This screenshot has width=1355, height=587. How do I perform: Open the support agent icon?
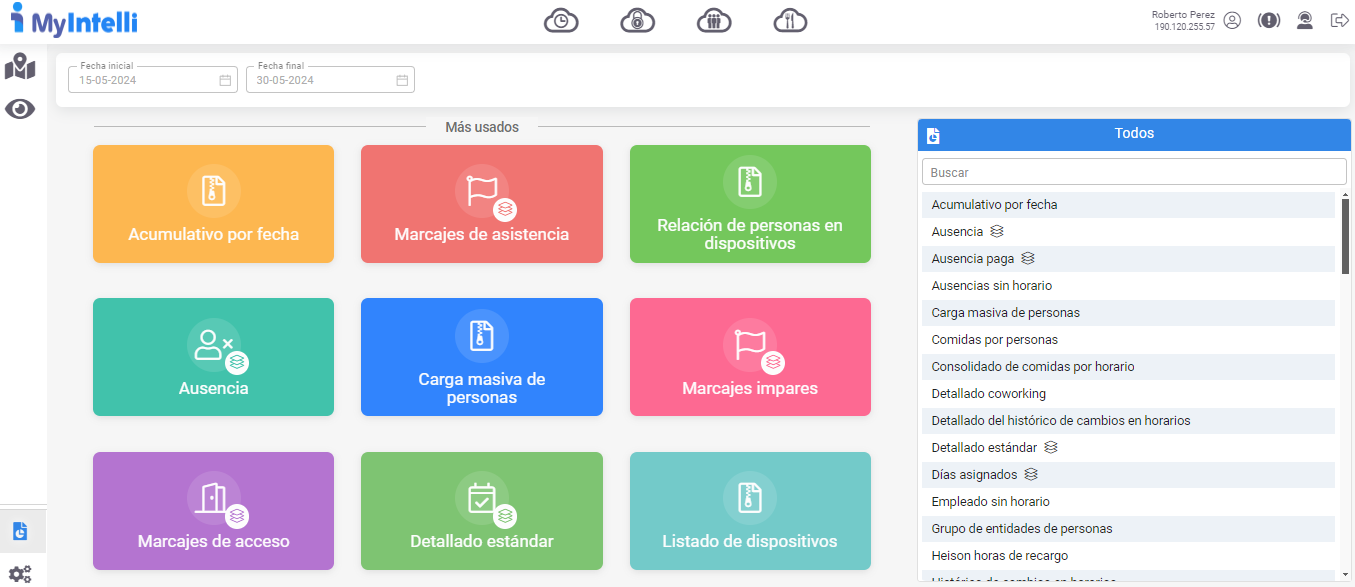[x=1304, y=20]
